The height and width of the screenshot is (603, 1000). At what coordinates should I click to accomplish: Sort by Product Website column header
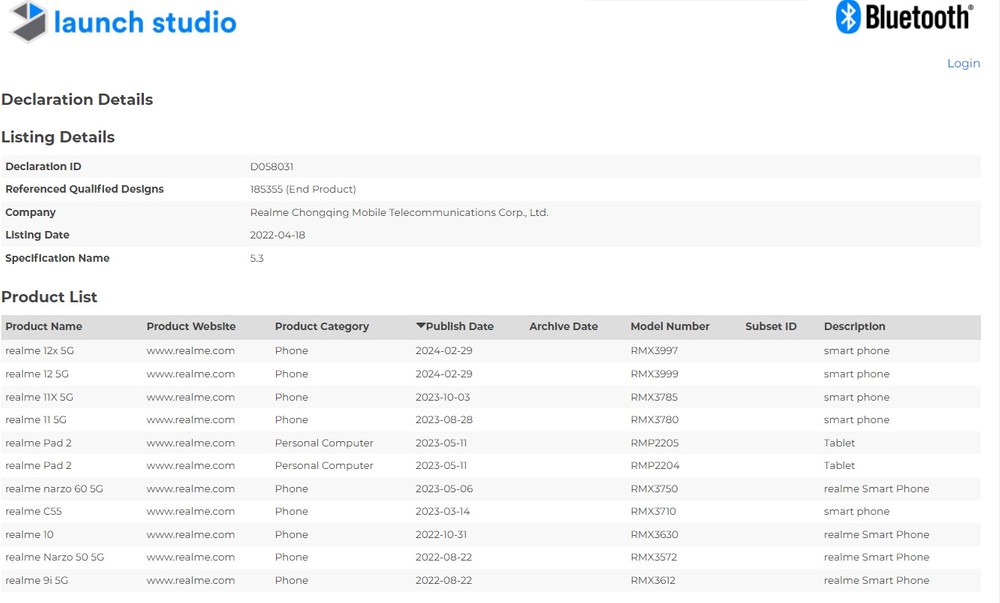tap(191, 327)
